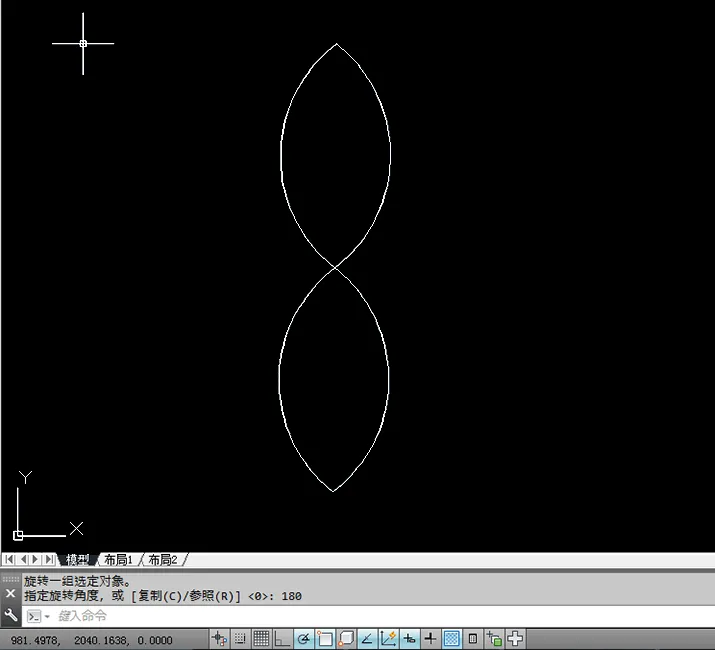The height and width of the screenshot is (650, 715).
Task: Close the command line window
Action: coord(10,593)
